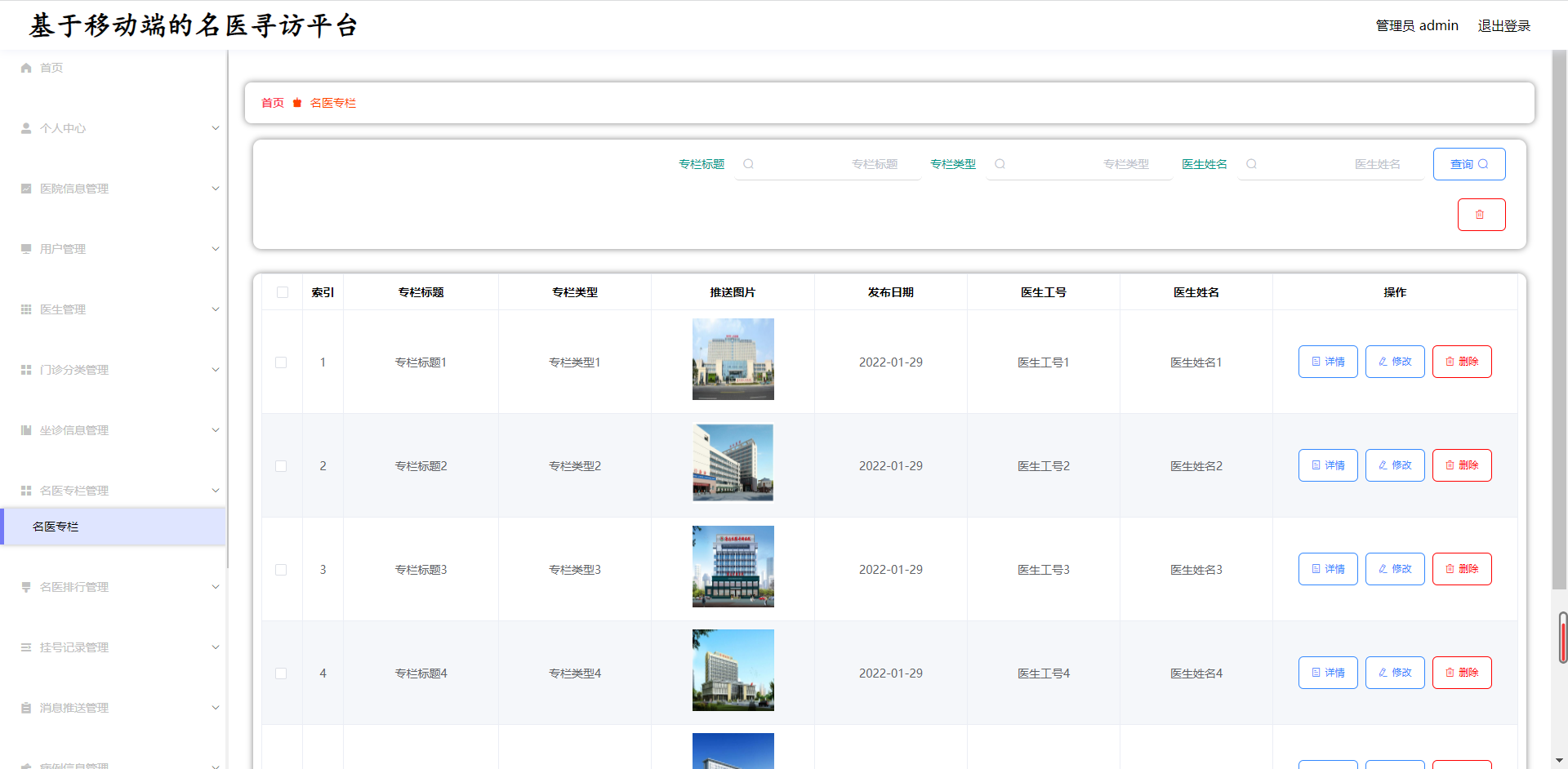Collapse the 名医专栏管理 menu chevron
The width and height of the screenshot is (1568, 769).
[216, 491]
